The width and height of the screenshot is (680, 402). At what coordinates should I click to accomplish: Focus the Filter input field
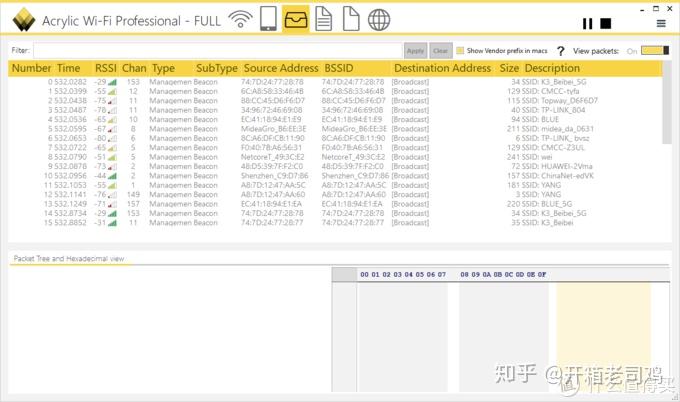[218, 50]
